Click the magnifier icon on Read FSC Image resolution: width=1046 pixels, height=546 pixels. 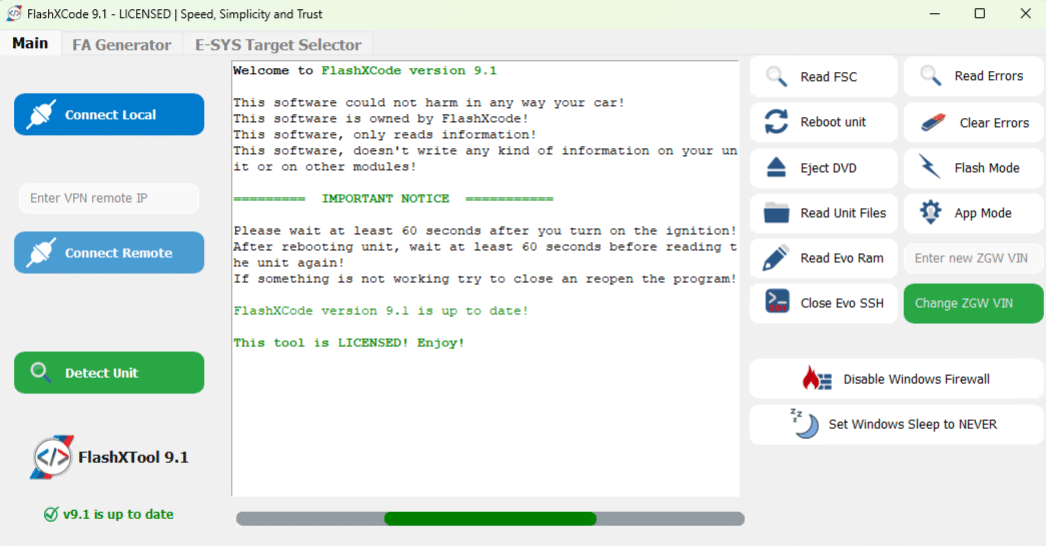[776, 77]
